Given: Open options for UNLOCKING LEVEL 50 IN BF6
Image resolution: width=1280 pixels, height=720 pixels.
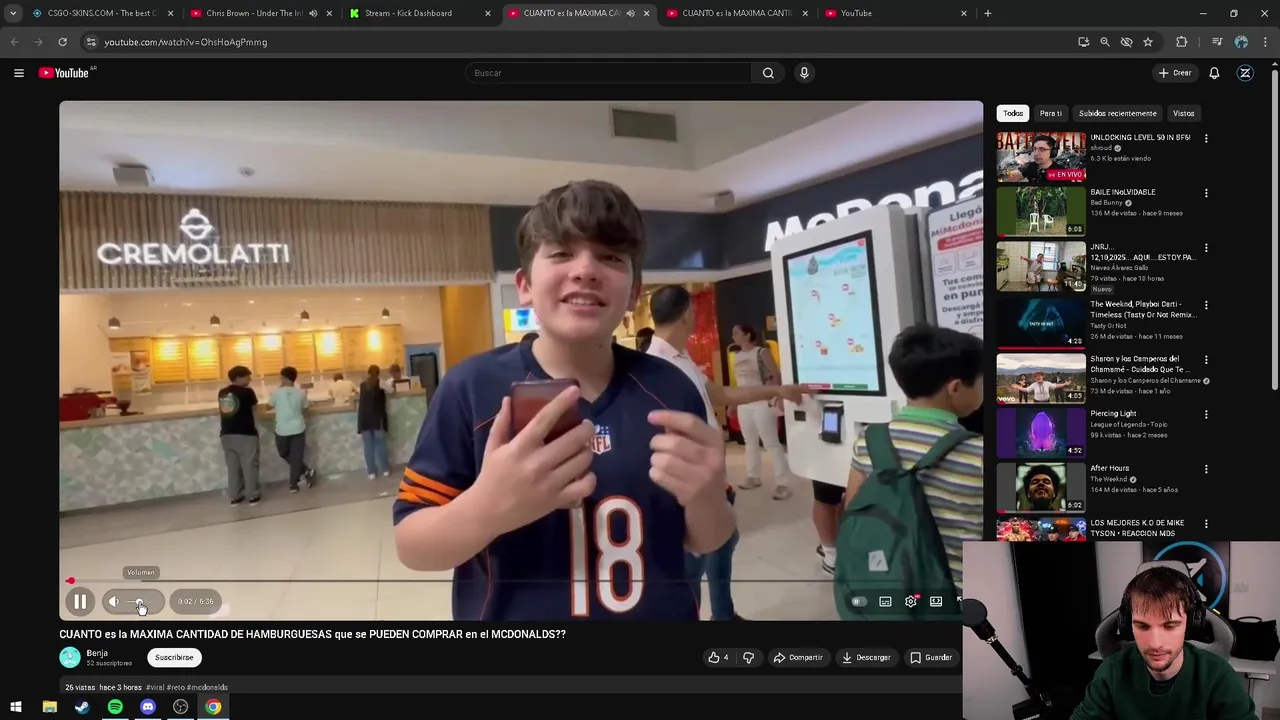Looking at the screenshot, I should 1206,138.
